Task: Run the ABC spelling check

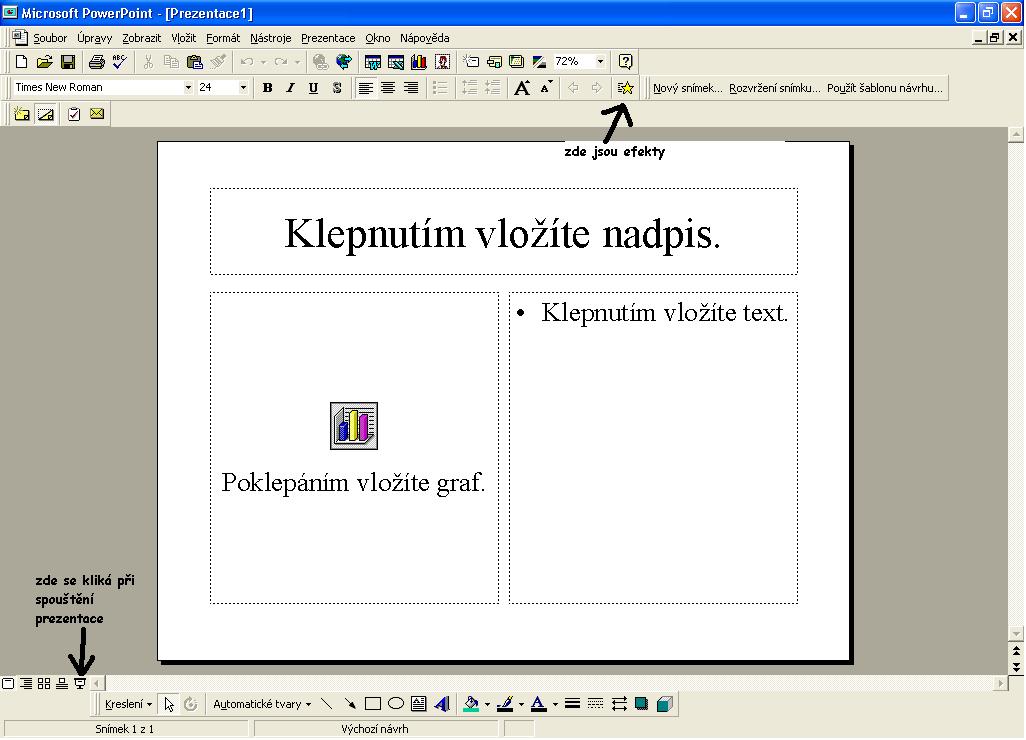Action: 120,62
